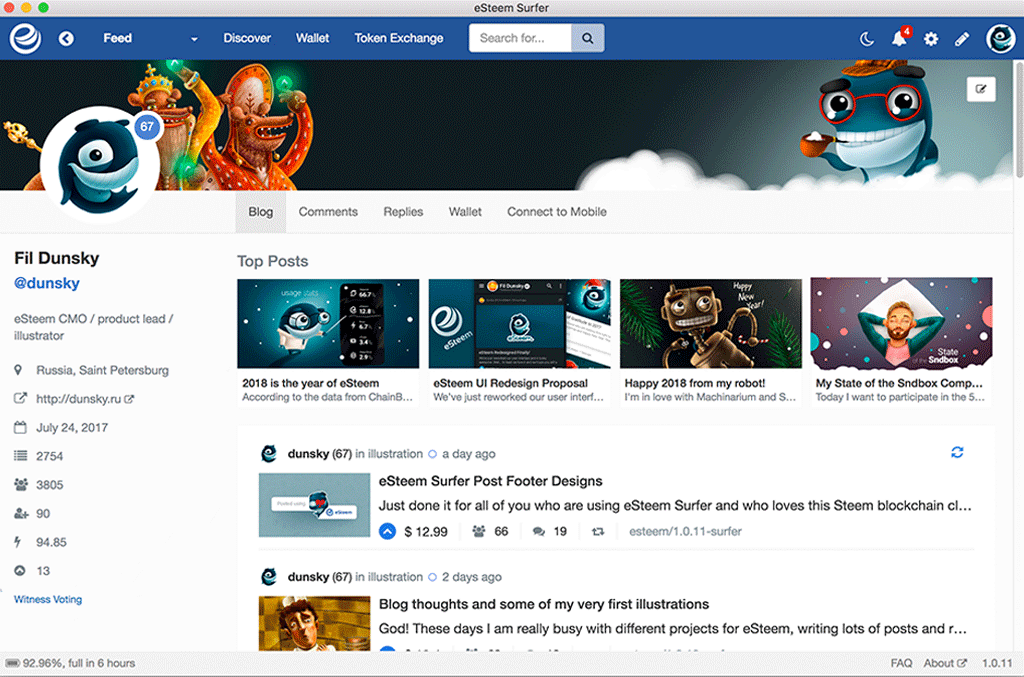Focus the Search for... field

520,38
